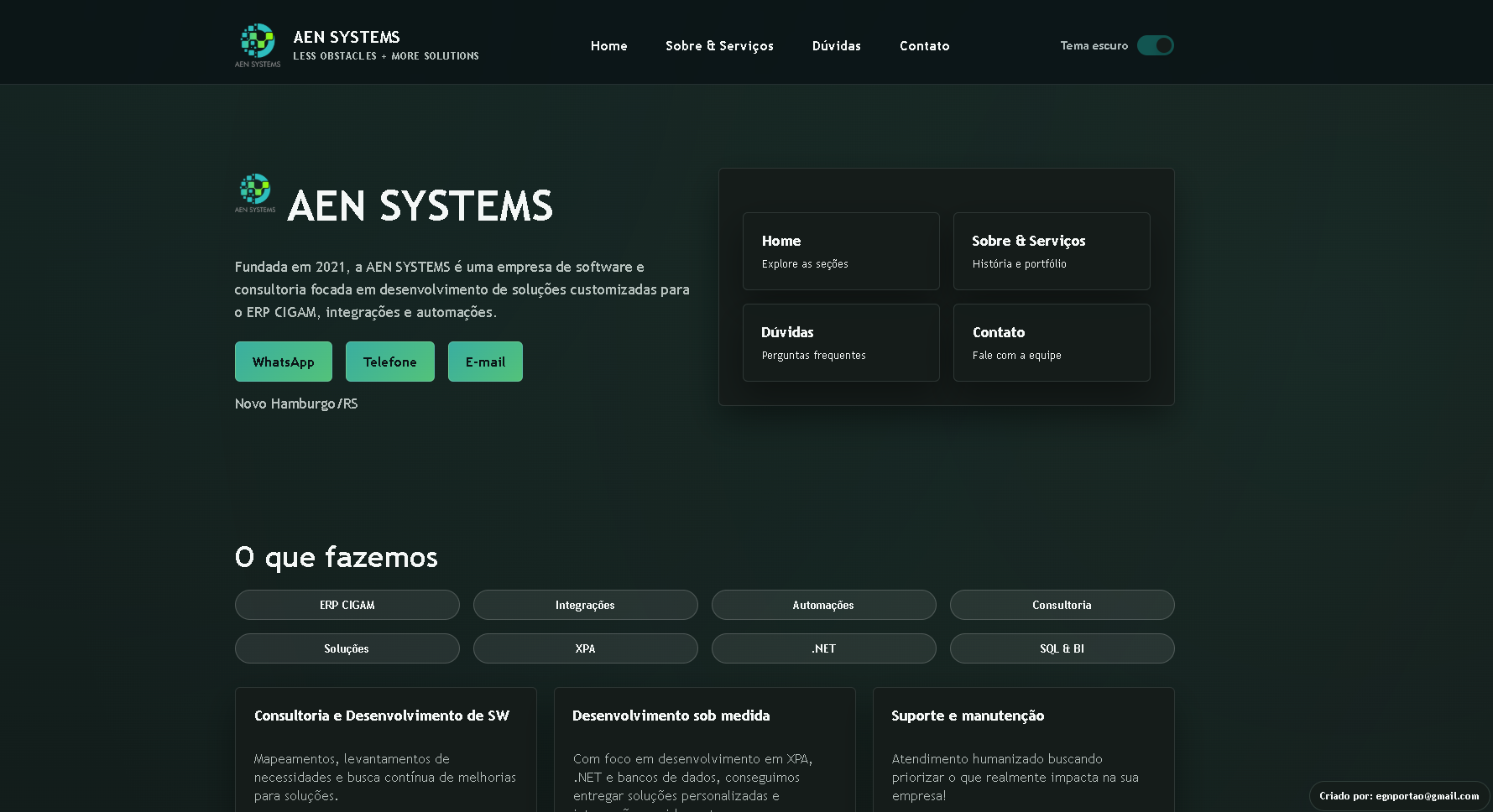The image size is (1493, 812).
Task: Click the Telefone contact button
Action: 389,361
